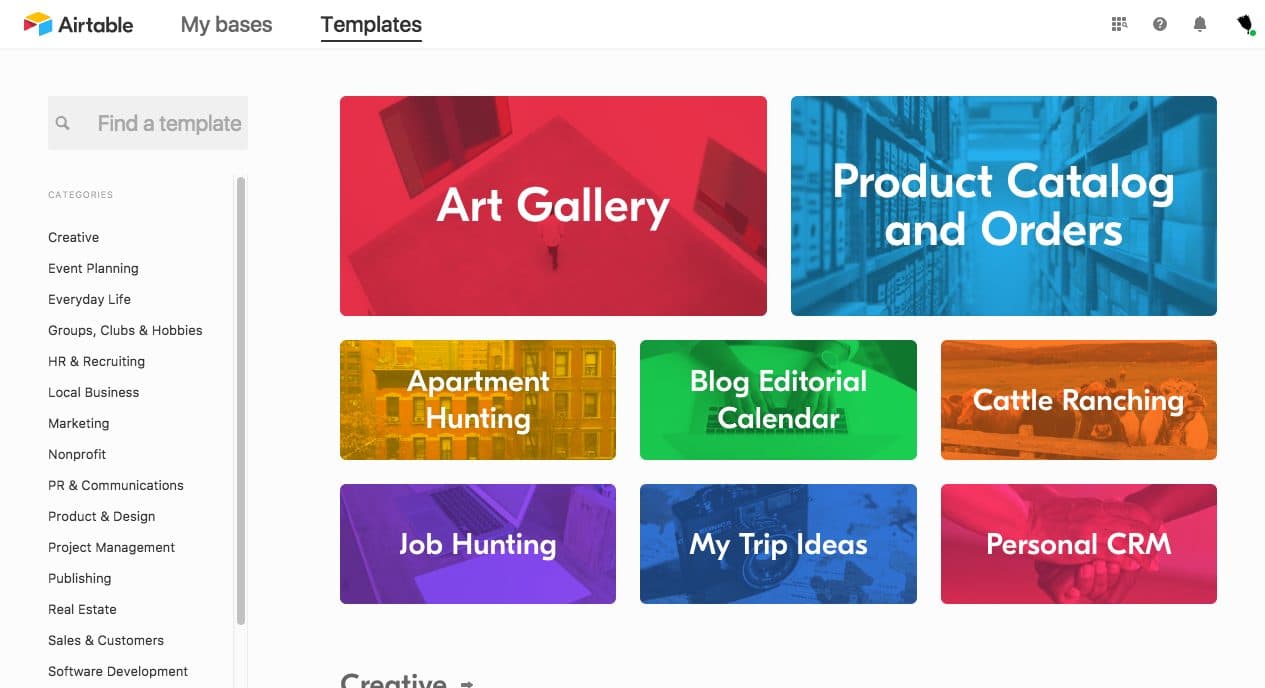The image size is (1265, 688).
Task: Open Product Catalog and Orders template
Action: click(1003, 206)
